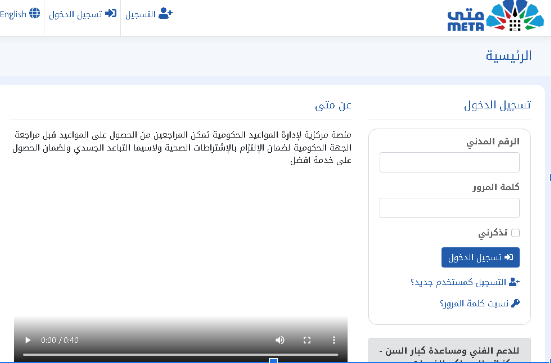
Task: Click the كلمة المرور label
Action: (x=496, y=187)
